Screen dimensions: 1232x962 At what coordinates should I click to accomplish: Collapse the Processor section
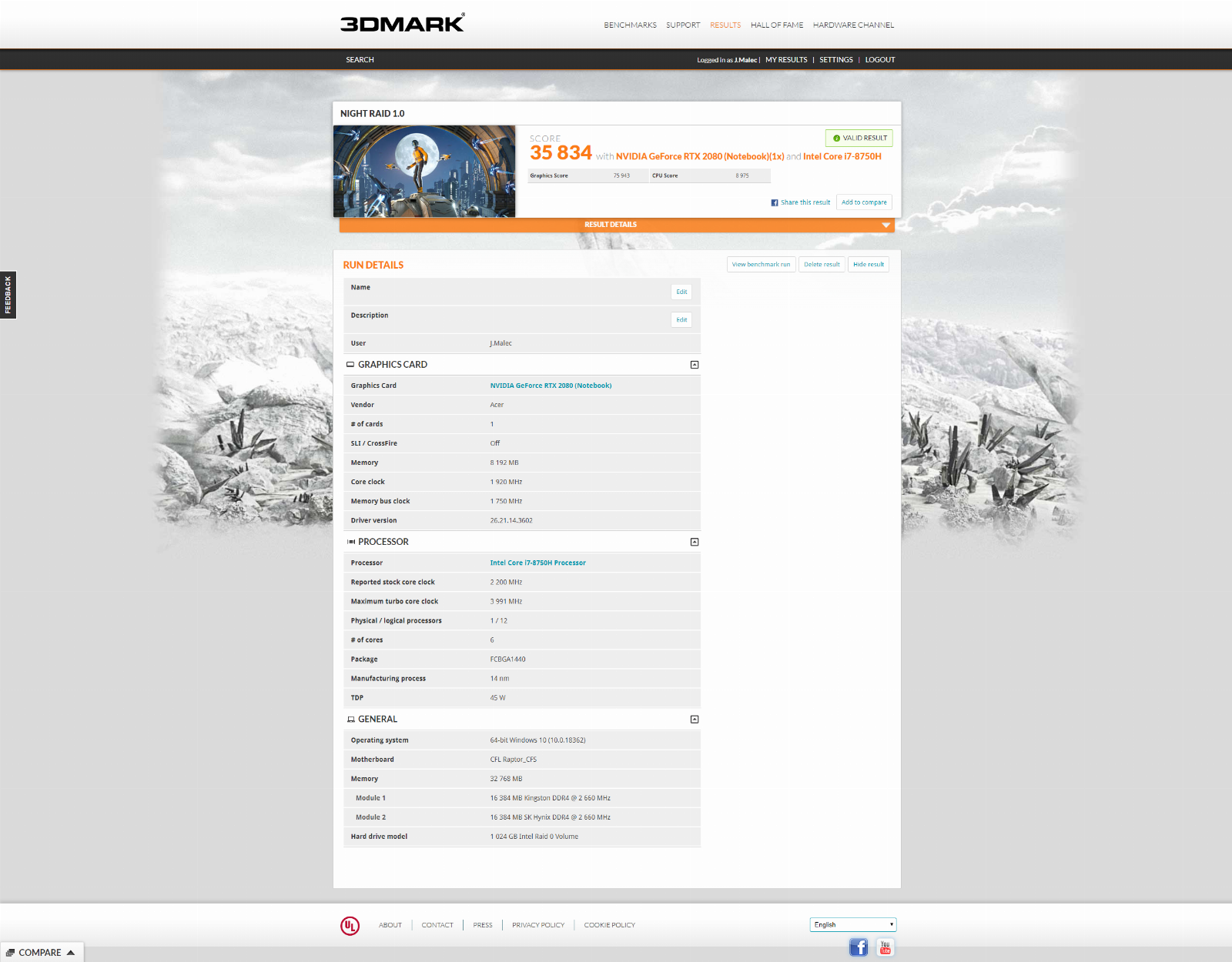click(695, 542)
